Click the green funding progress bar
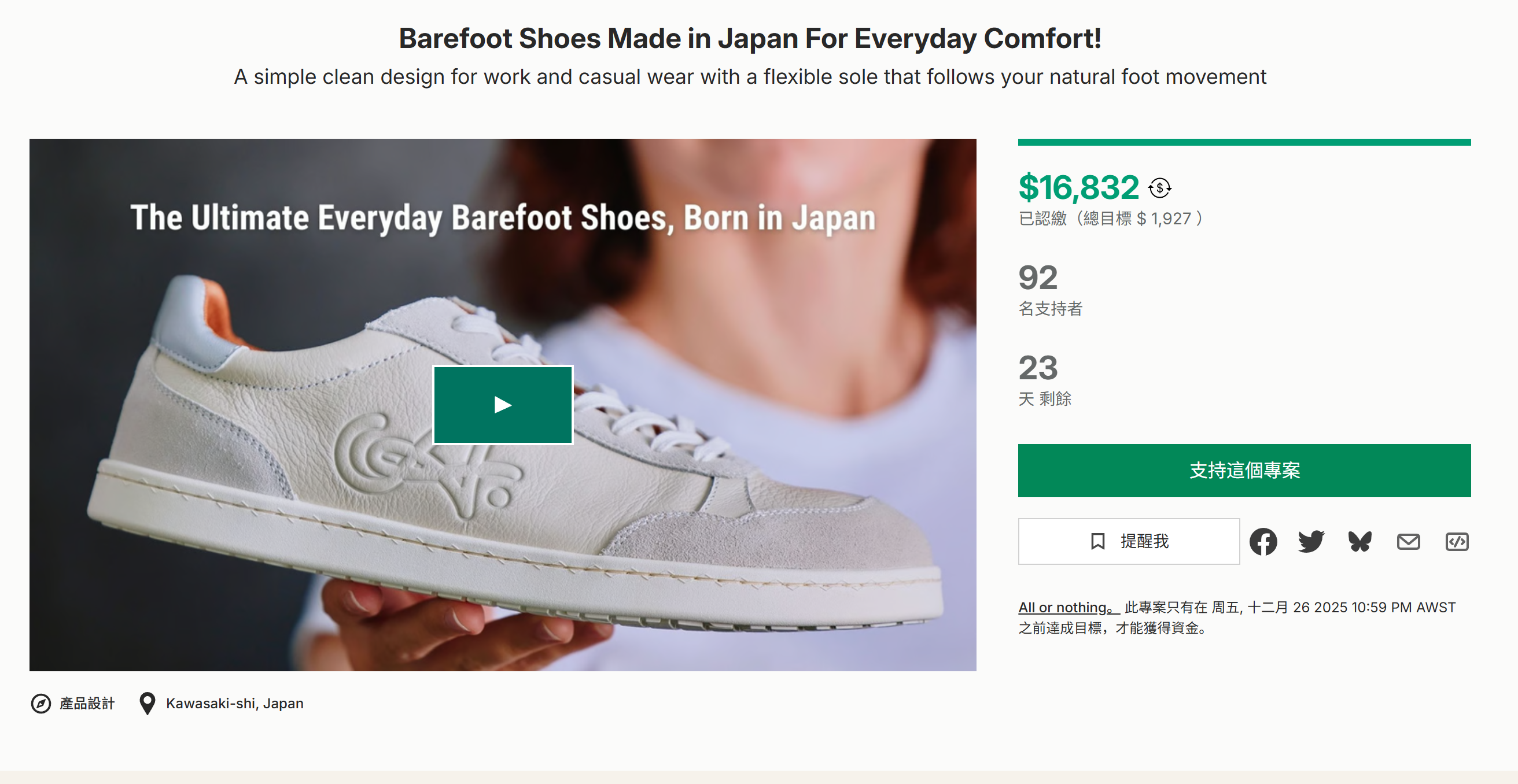 pos(1244,142)
